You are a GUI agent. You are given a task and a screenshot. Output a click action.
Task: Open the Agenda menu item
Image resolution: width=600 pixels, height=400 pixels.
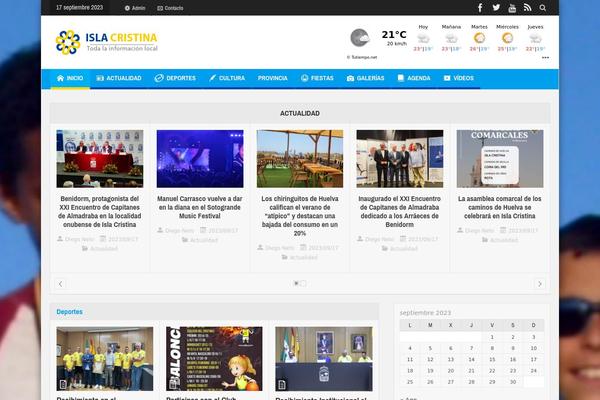click(414, 78)
